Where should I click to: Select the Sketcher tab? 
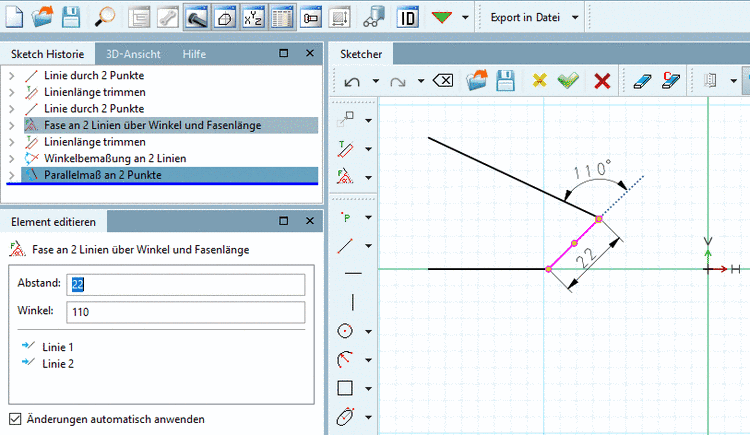point(361,54)
